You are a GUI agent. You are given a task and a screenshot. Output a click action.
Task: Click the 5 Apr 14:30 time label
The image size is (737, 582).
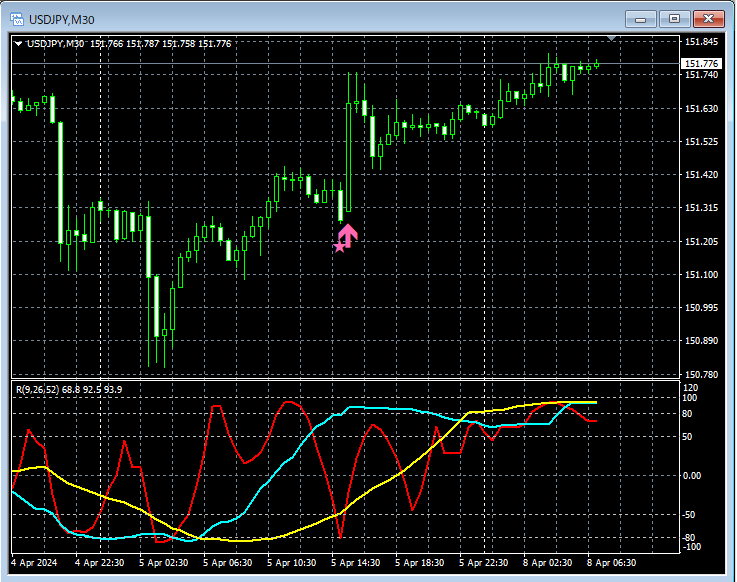tap(355, 563)
